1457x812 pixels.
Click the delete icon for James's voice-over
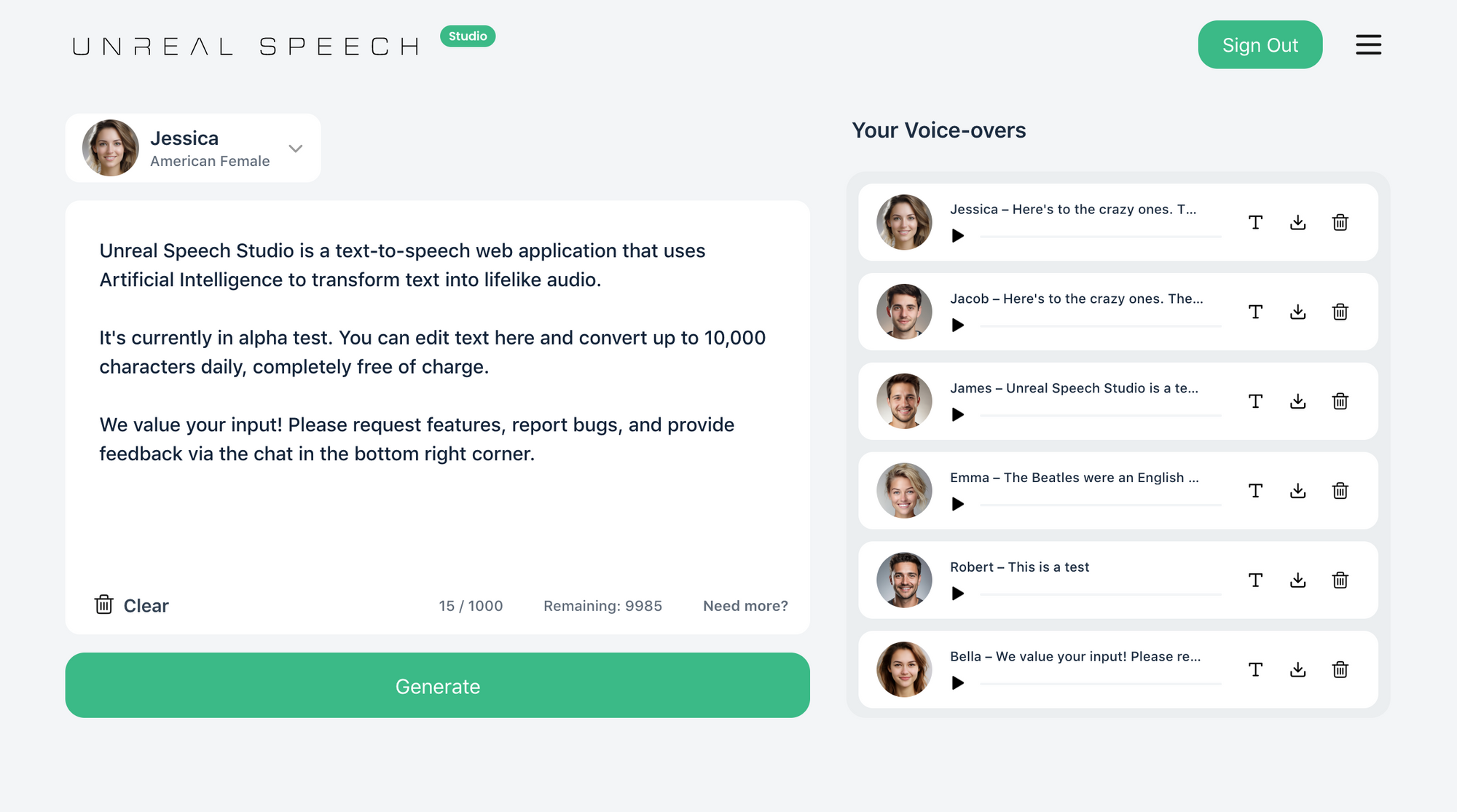tap(1340, 400)
